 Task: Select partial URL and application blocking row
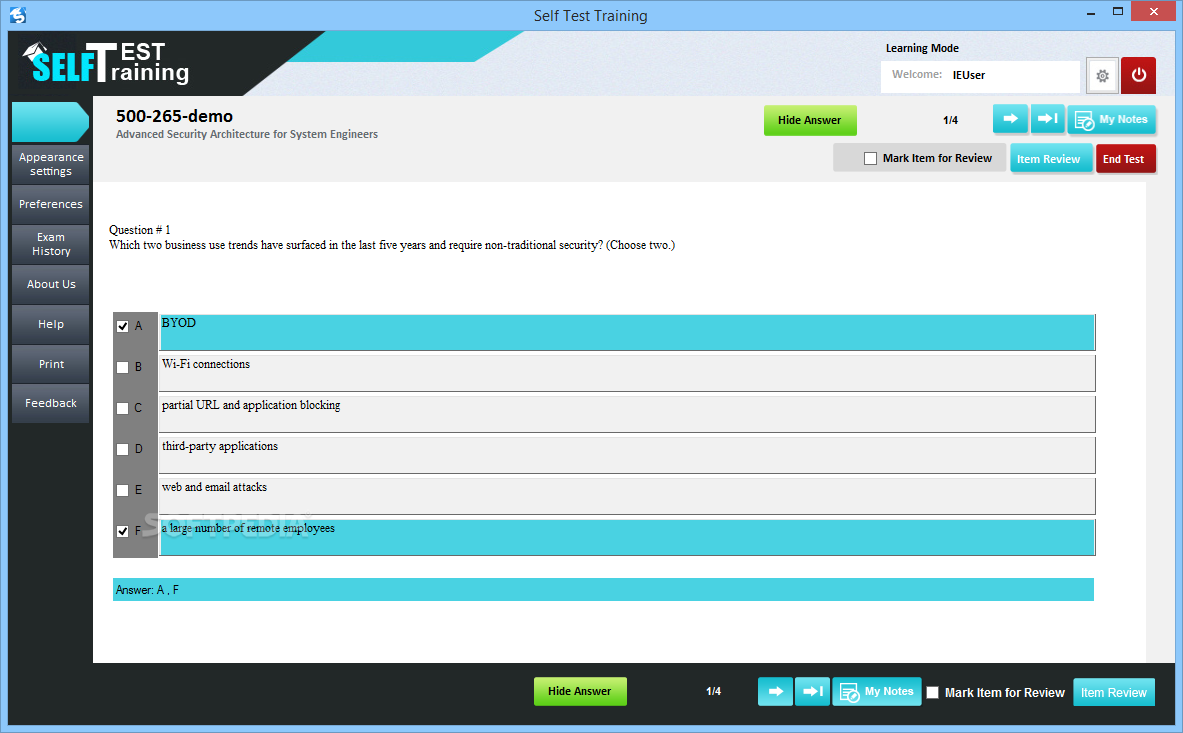click(627, 415)
